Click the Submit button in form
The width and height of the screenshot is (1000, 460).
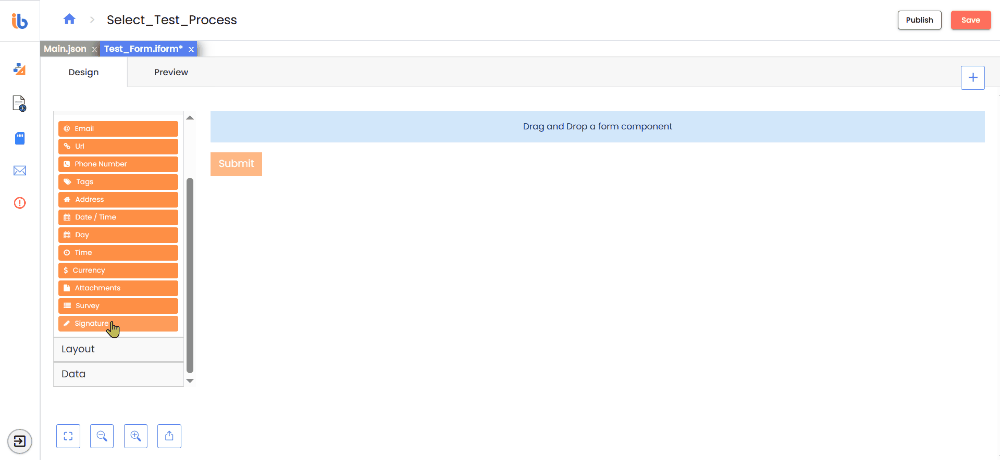236,163
